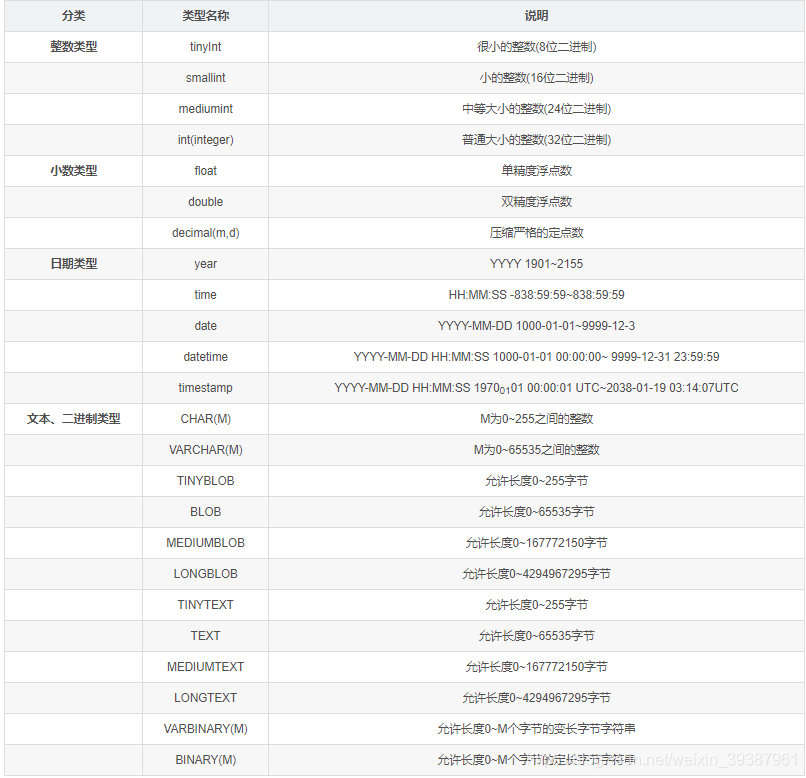
Task: Click the 说明 column header
Action: pyautogui.click(x=536, y=16)
